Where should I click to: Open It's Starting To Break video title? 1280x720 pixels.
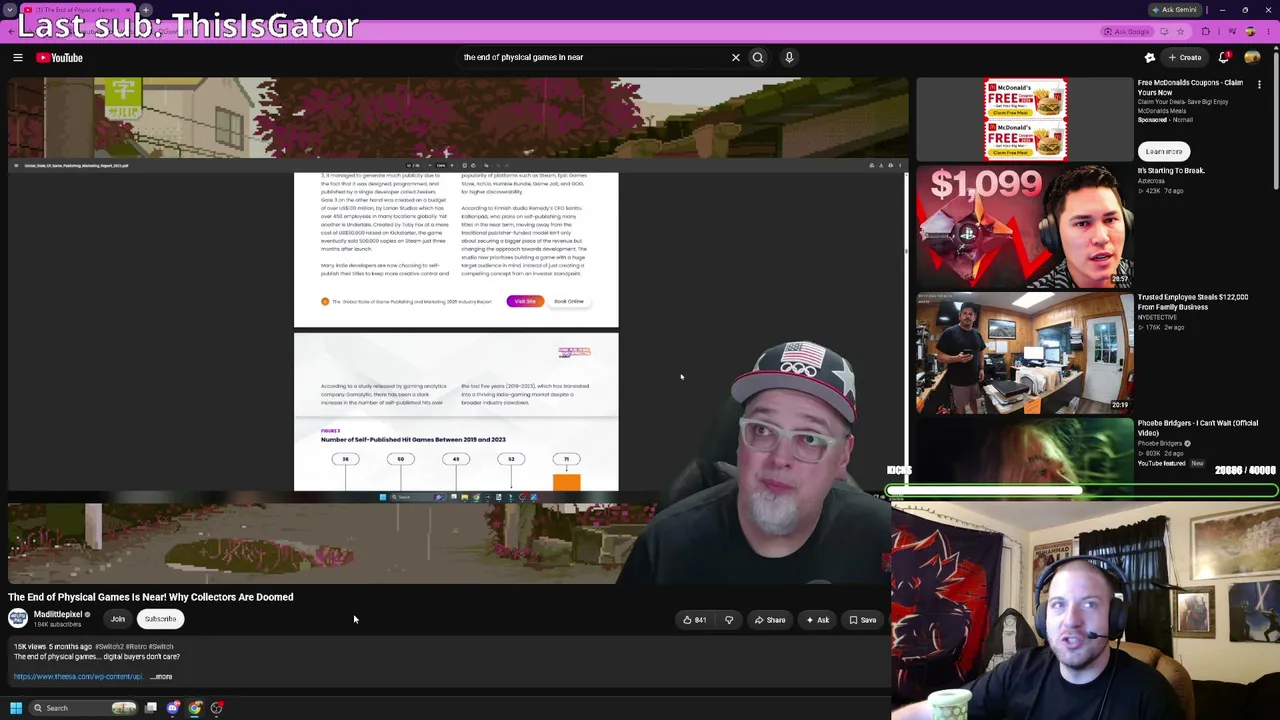[1171, 171]
